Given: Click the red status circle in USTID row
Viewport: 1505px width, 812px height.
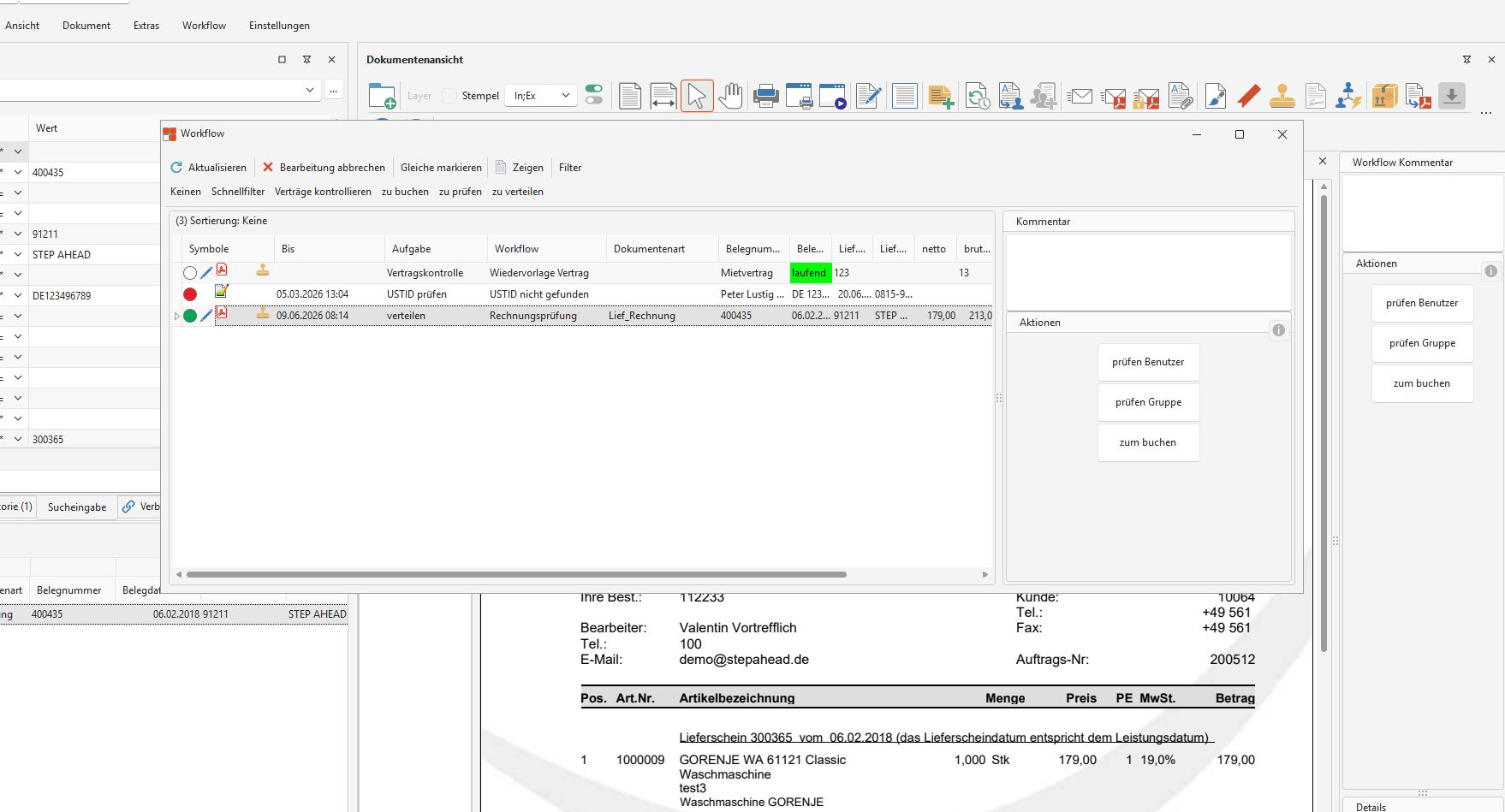Looking at the screenshot, I should pyautogui.click(x=190, y=294).
